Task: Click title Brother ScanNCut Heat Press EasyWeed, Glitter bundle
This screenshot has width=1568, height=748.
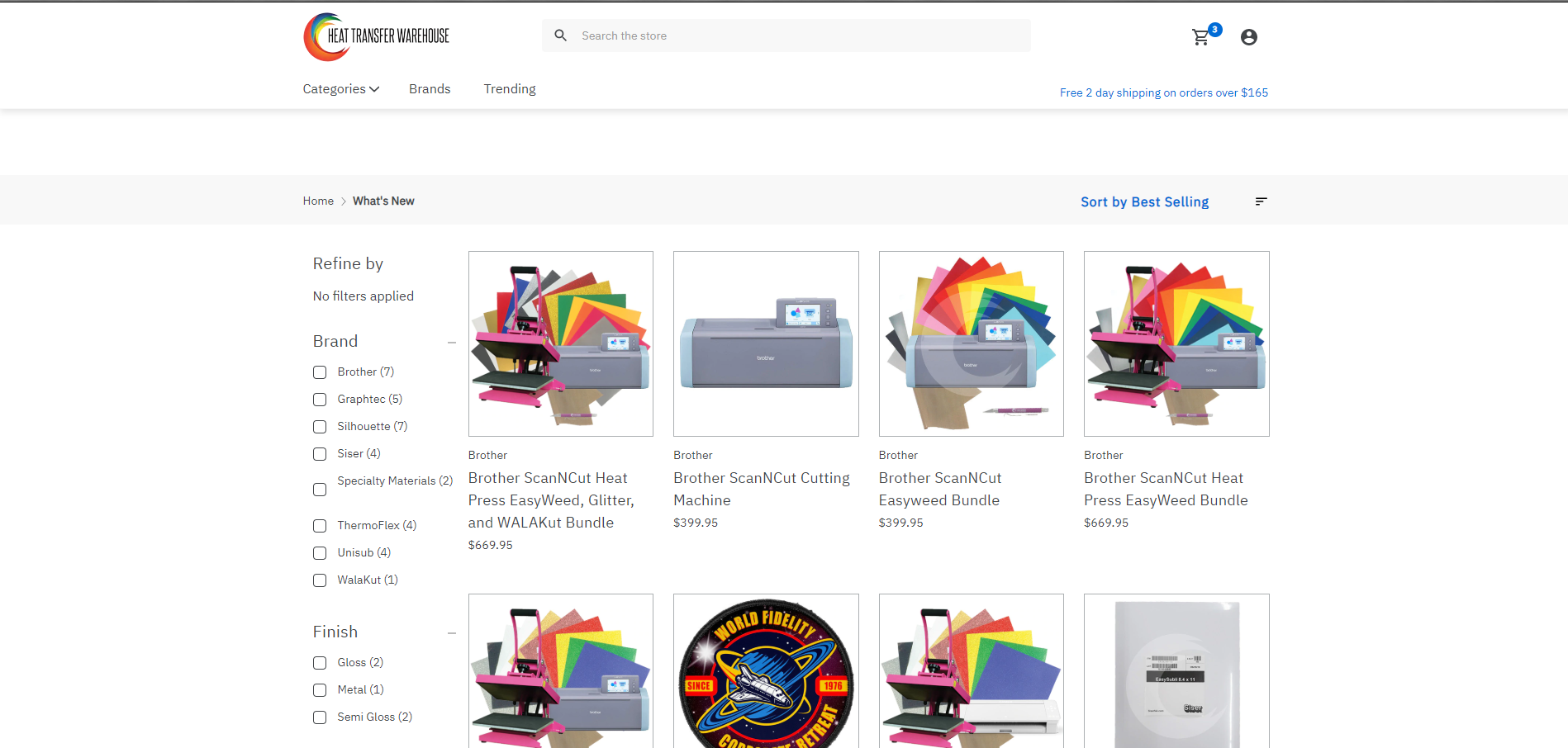Action: (551, 500)
